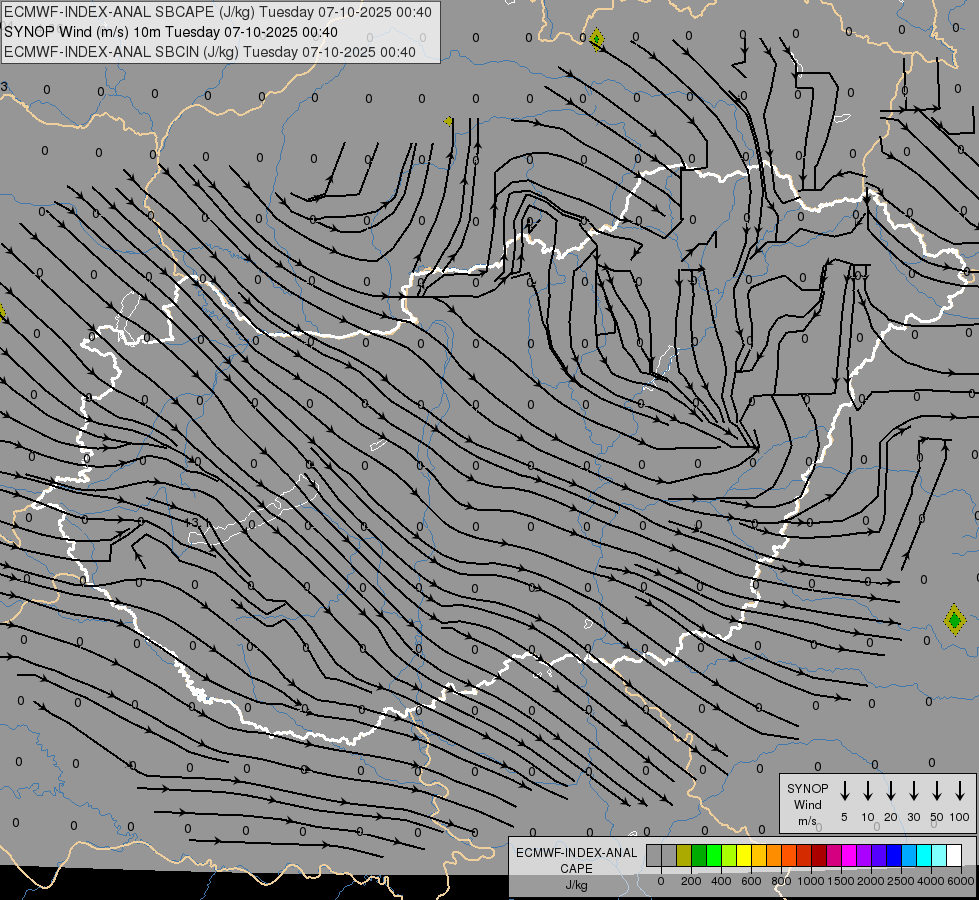Image resolution: width=979 pixels, height=900 pixels.
Task: Pick the white 6000 J/kg color swatch
Action: tap(954, 856)
